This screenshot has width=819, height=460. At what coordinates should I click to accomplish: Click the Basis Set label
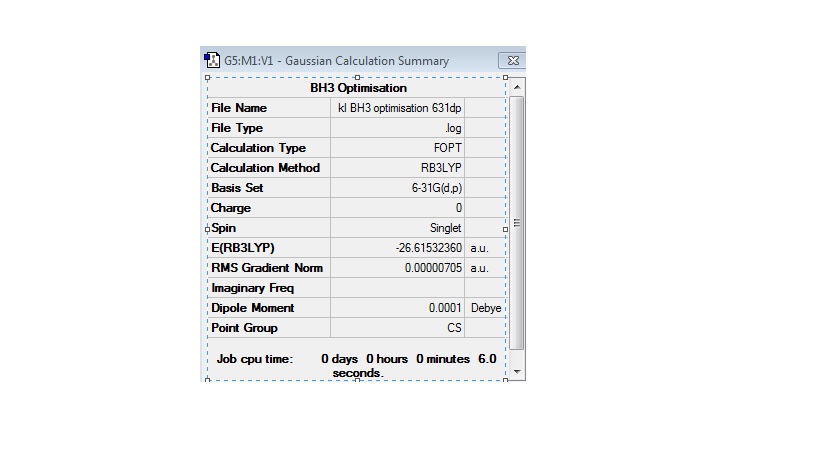click(237, 188)
